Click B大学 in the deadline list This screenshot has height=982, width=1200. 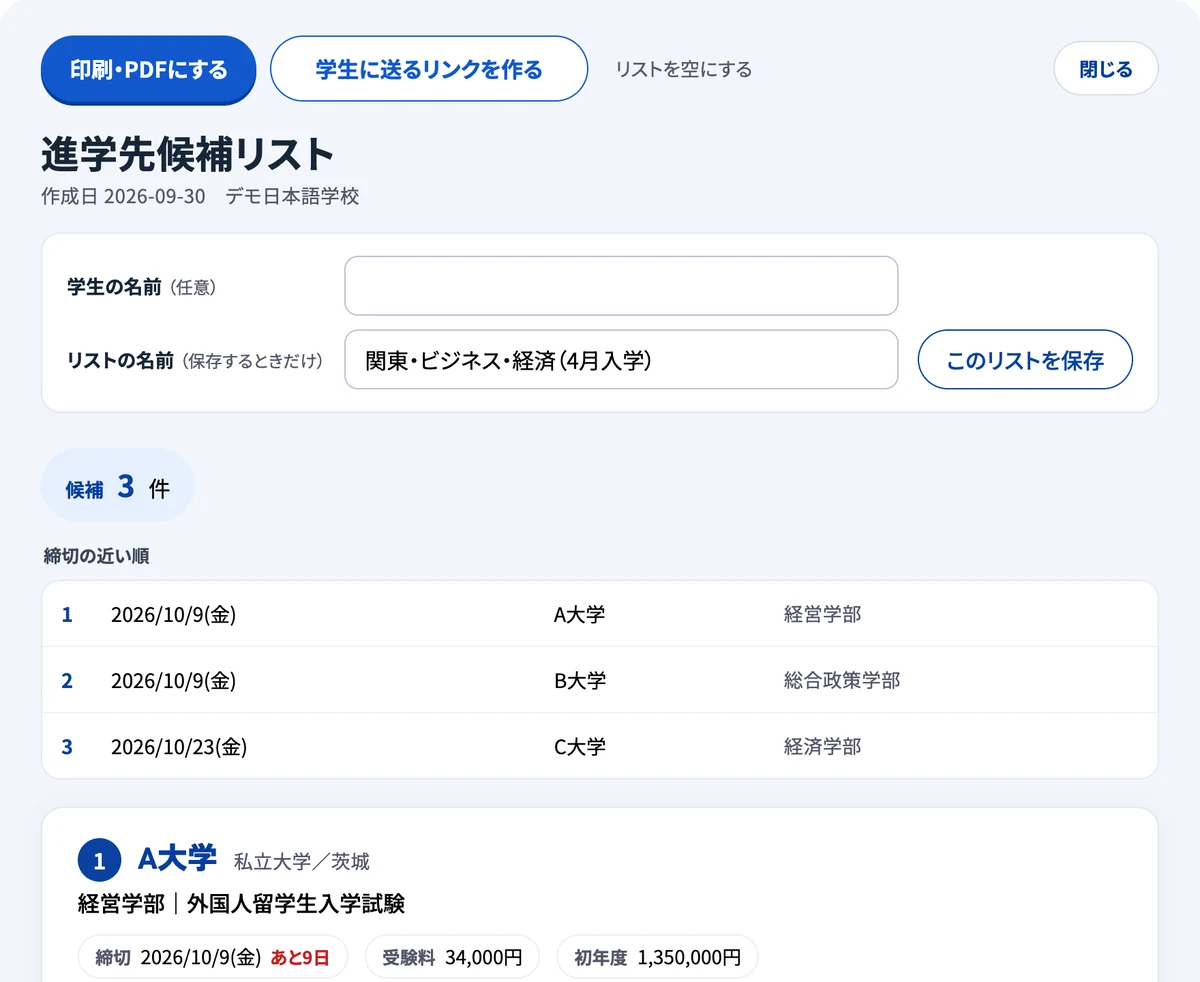pyautogui.click(x=580, y=681)
